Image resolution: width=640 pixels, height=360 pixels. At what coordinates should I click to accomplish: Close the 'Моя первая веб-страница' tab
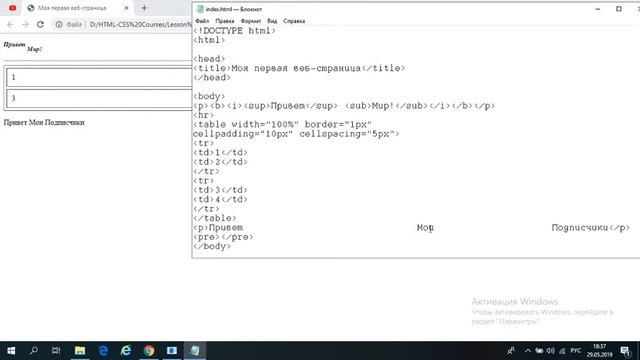pyautogui.click(x=126, y=8)
